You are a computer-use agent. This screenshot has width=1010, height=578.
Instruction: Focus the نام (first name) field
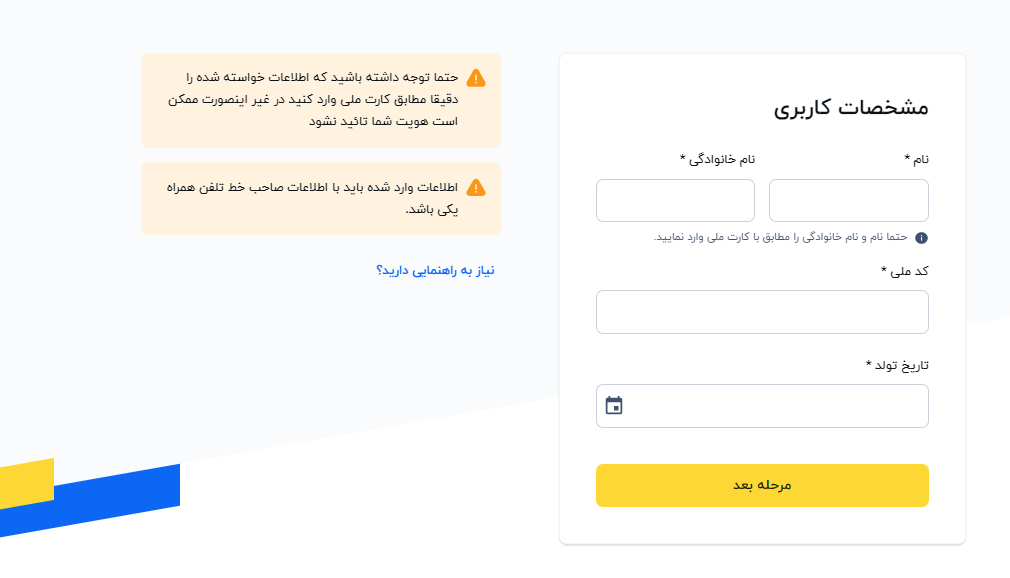848,200
